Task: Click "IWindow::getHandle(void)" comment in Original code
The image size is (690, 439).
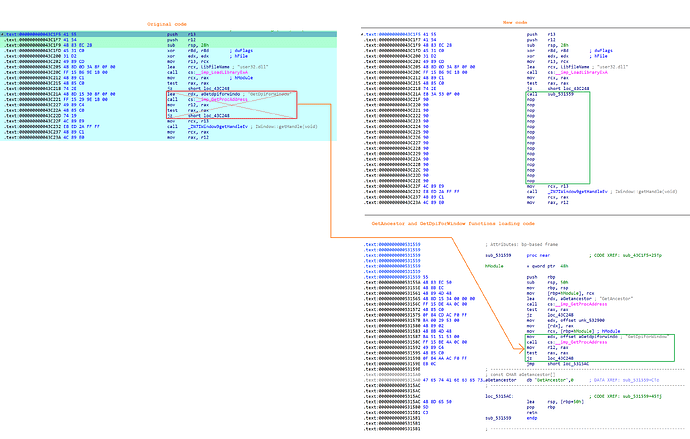Action: pos(287,127)
